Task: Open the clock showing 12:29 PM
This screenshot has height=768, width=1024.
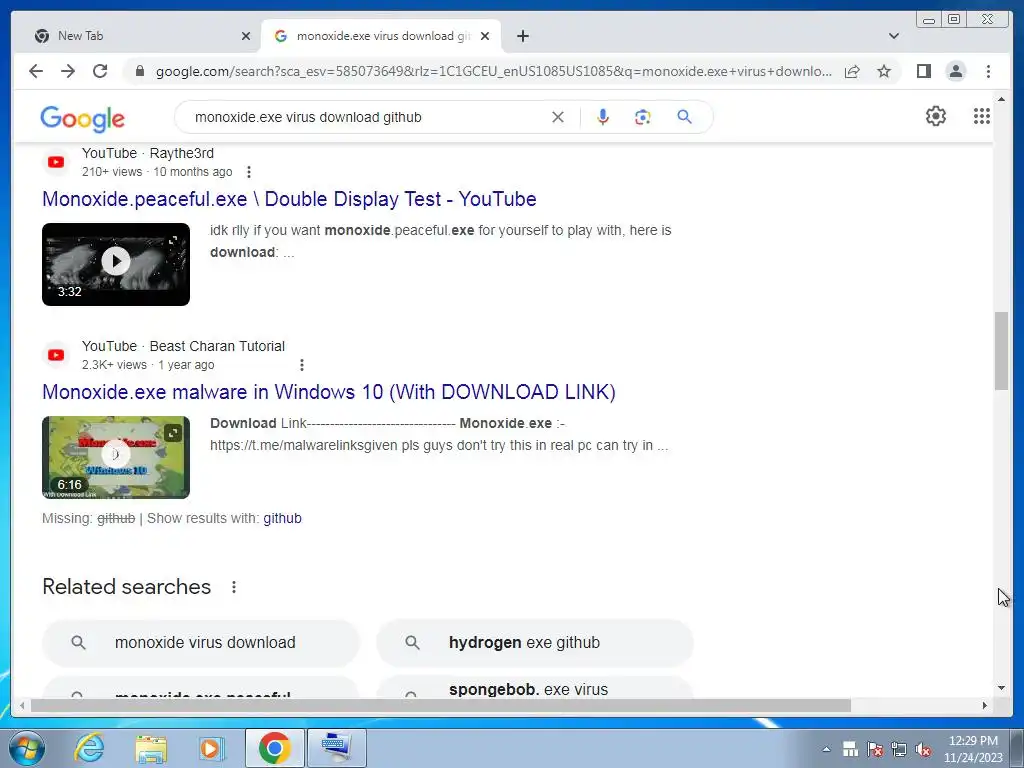Action: (973, 749)
